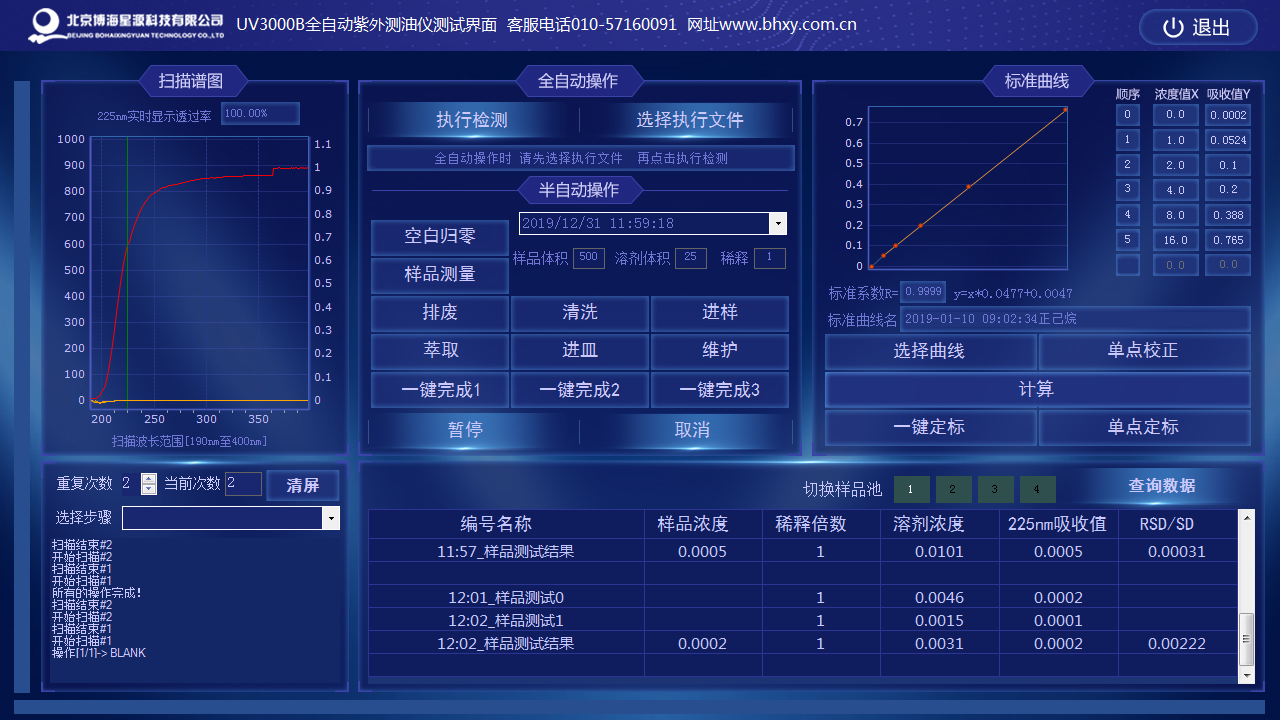Click 选择曲线 to select curve
Screen dimensions: 1280x720
tap(929, 351)
